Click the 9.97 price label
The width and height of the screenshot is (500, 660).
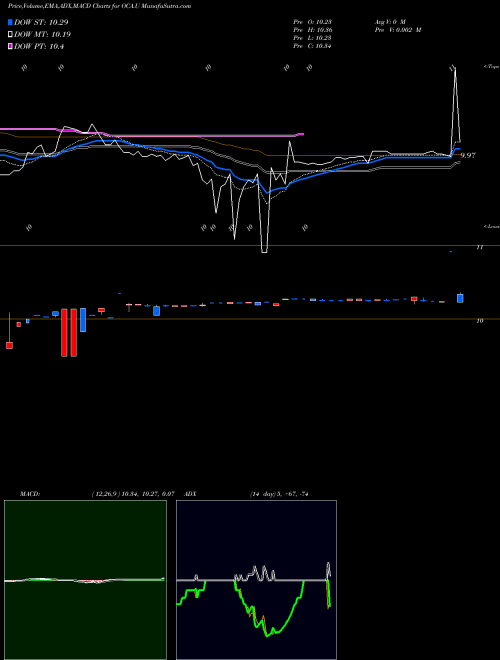coord(468,155)
